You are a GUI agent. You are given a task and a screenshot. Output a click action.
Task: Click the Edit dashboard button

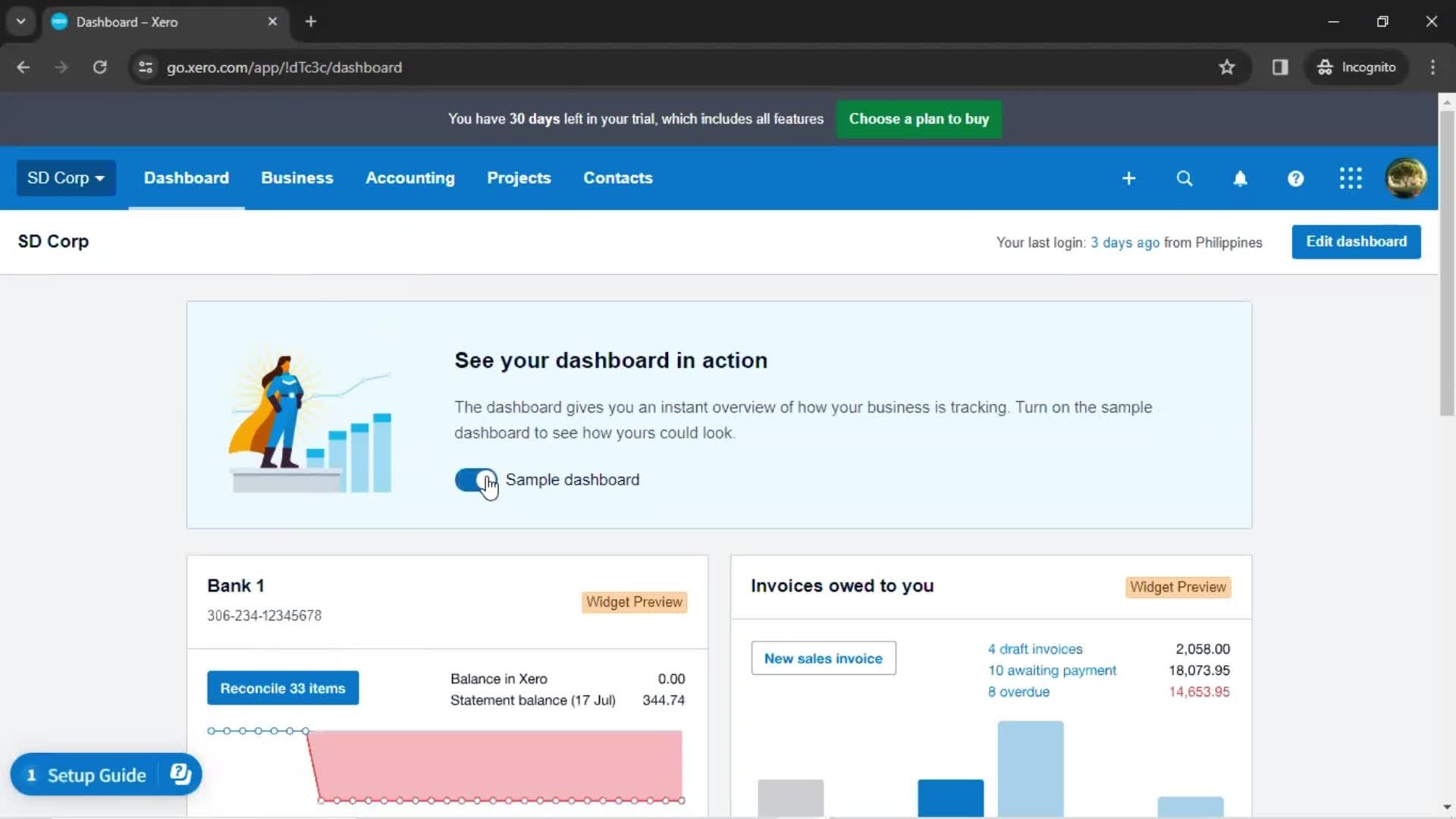pyautogui.click(x=1356, y=242)
